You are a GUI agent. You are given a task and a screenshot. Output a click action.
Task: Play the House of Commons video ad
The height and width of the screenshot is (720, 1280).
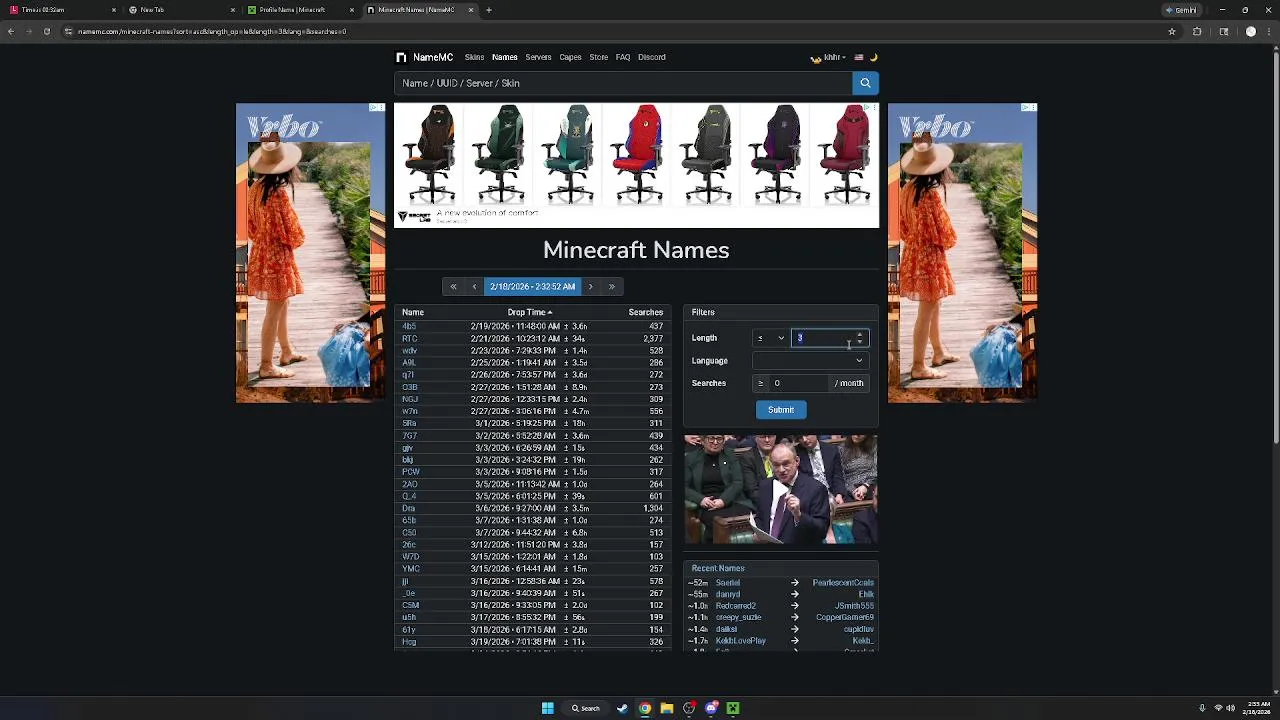coord(781,489)
